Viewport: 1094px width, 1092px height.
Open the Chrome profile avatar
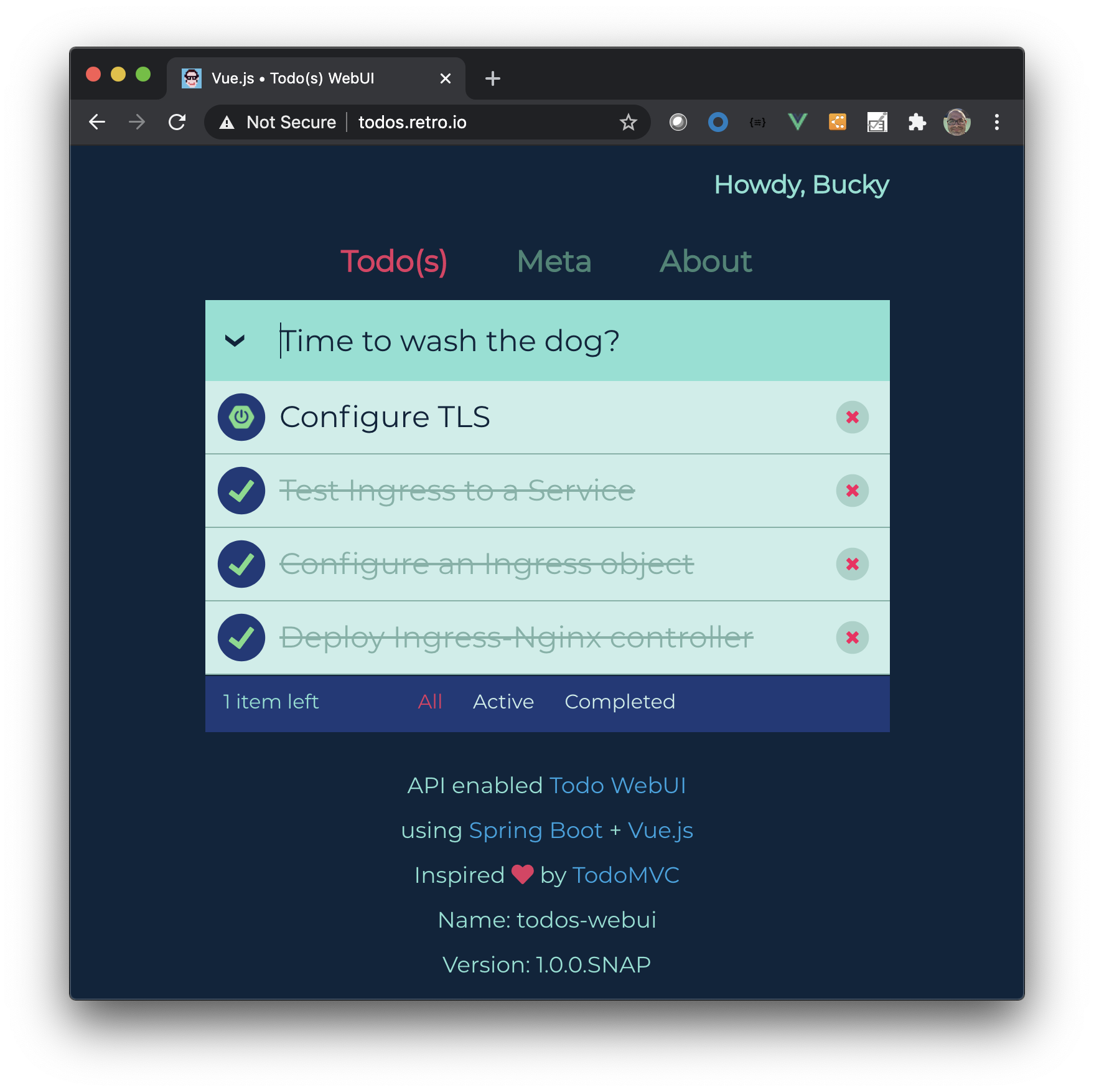click(957, 122)
